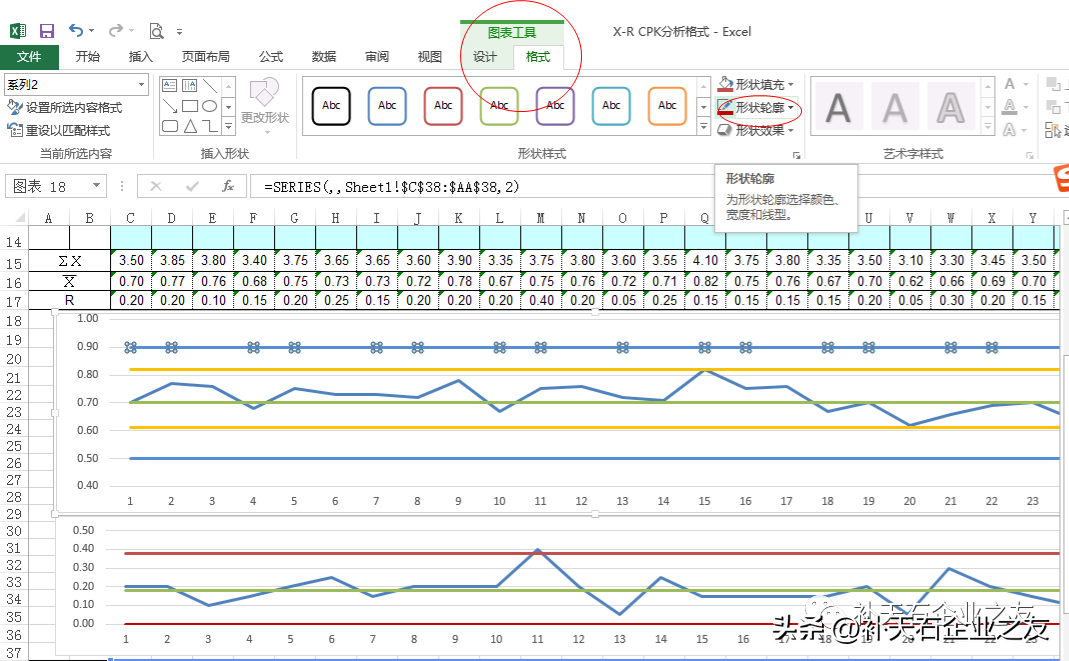Select the first WordArt style A
The image size is (1069, 661).
tap(838, 107)
